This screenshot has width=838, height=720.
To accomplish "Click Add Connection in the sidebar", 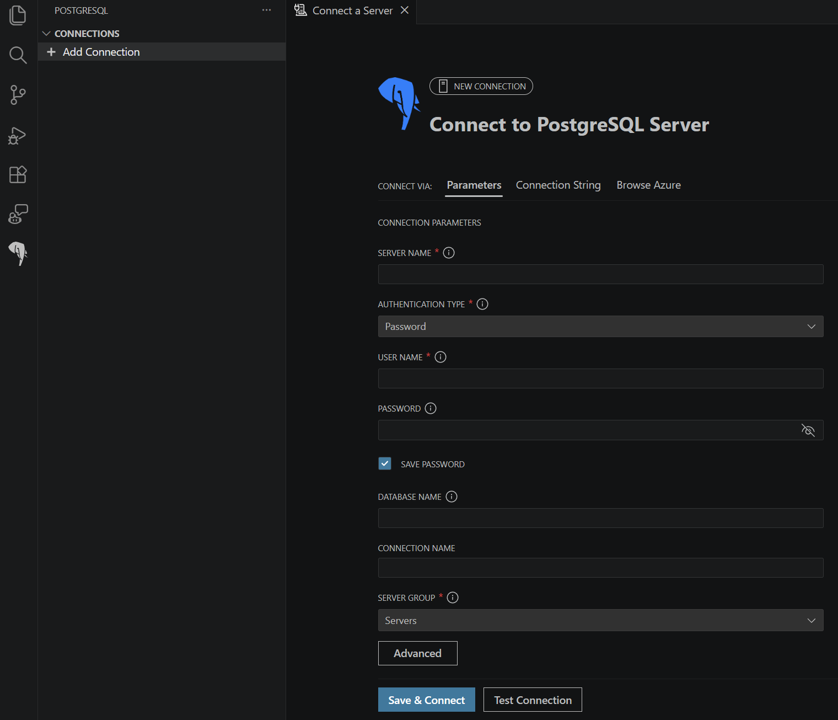I will (x=161, y=52).
